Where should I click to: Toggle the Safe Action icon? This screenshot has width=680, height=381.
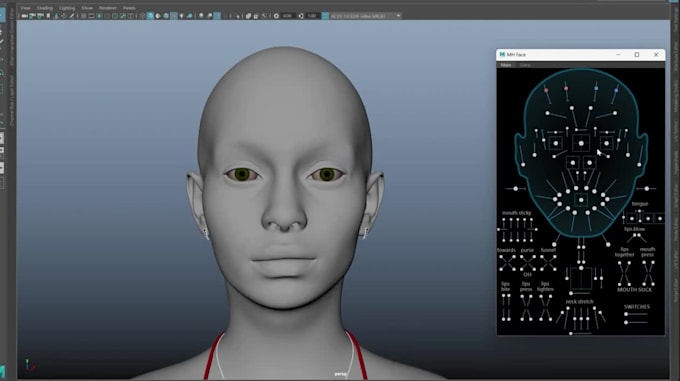point(123,16)
